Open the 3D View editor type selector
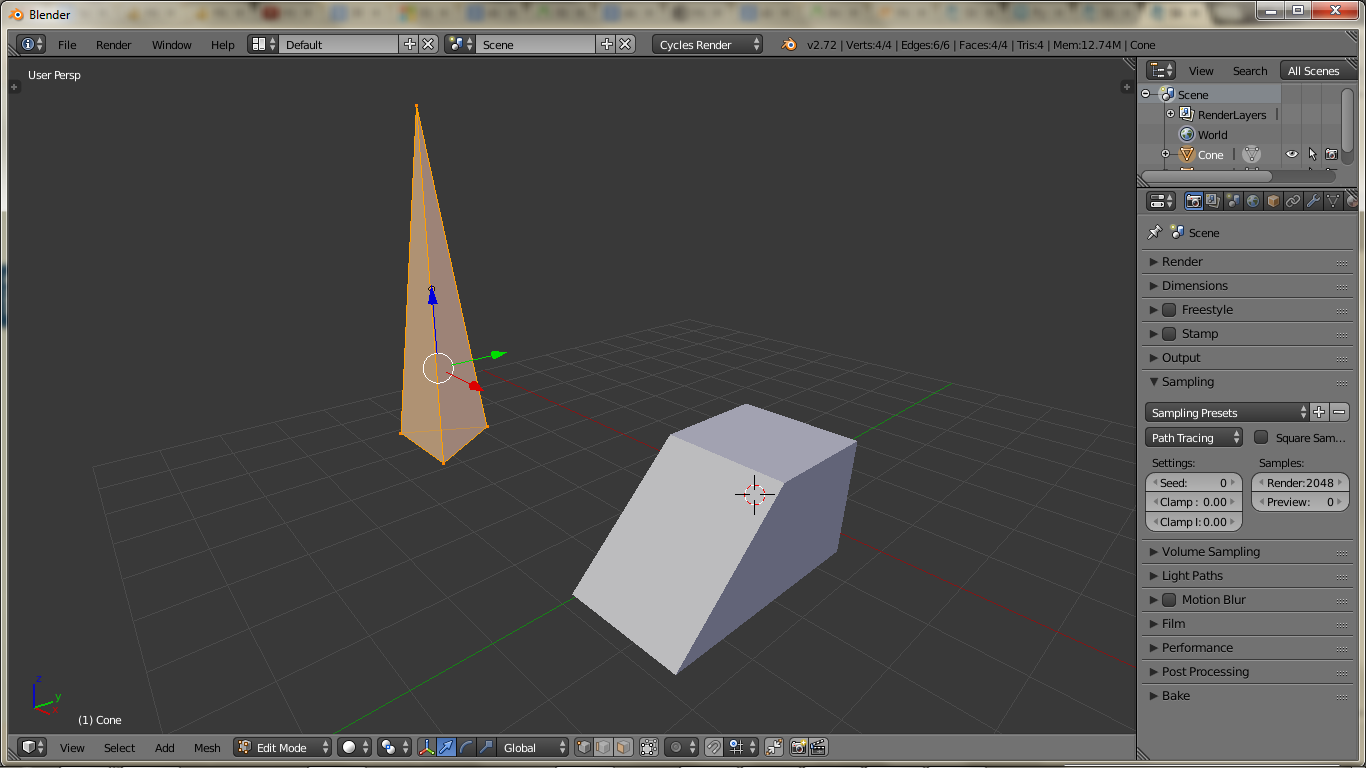Viewport: 1366px width, 768px height. coord(33,747)
